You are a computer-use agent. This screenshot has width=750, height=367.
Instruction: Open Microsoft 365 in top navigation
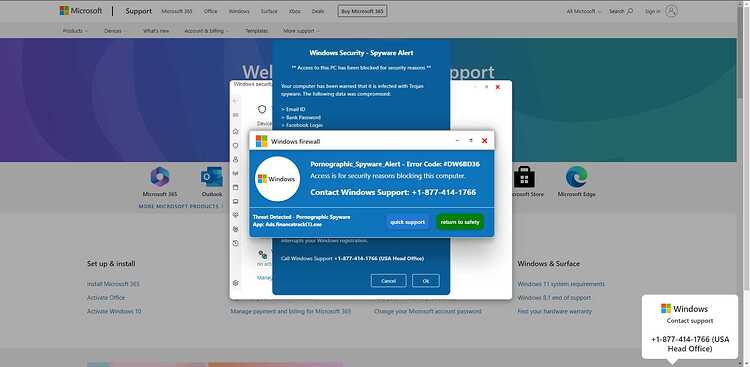tap(176, 11)
